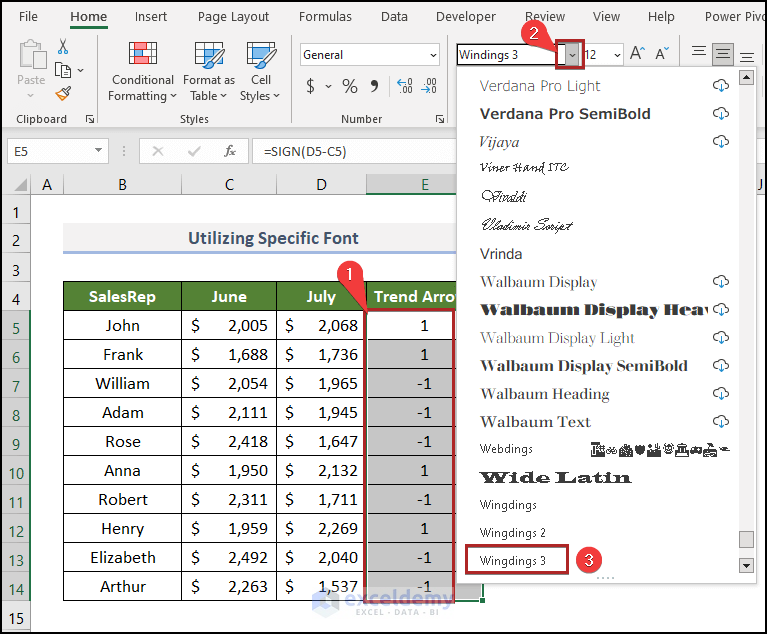767x634 pixels.
Task: Expand Accounting format currency arrow
Action: tap(328, 87)
